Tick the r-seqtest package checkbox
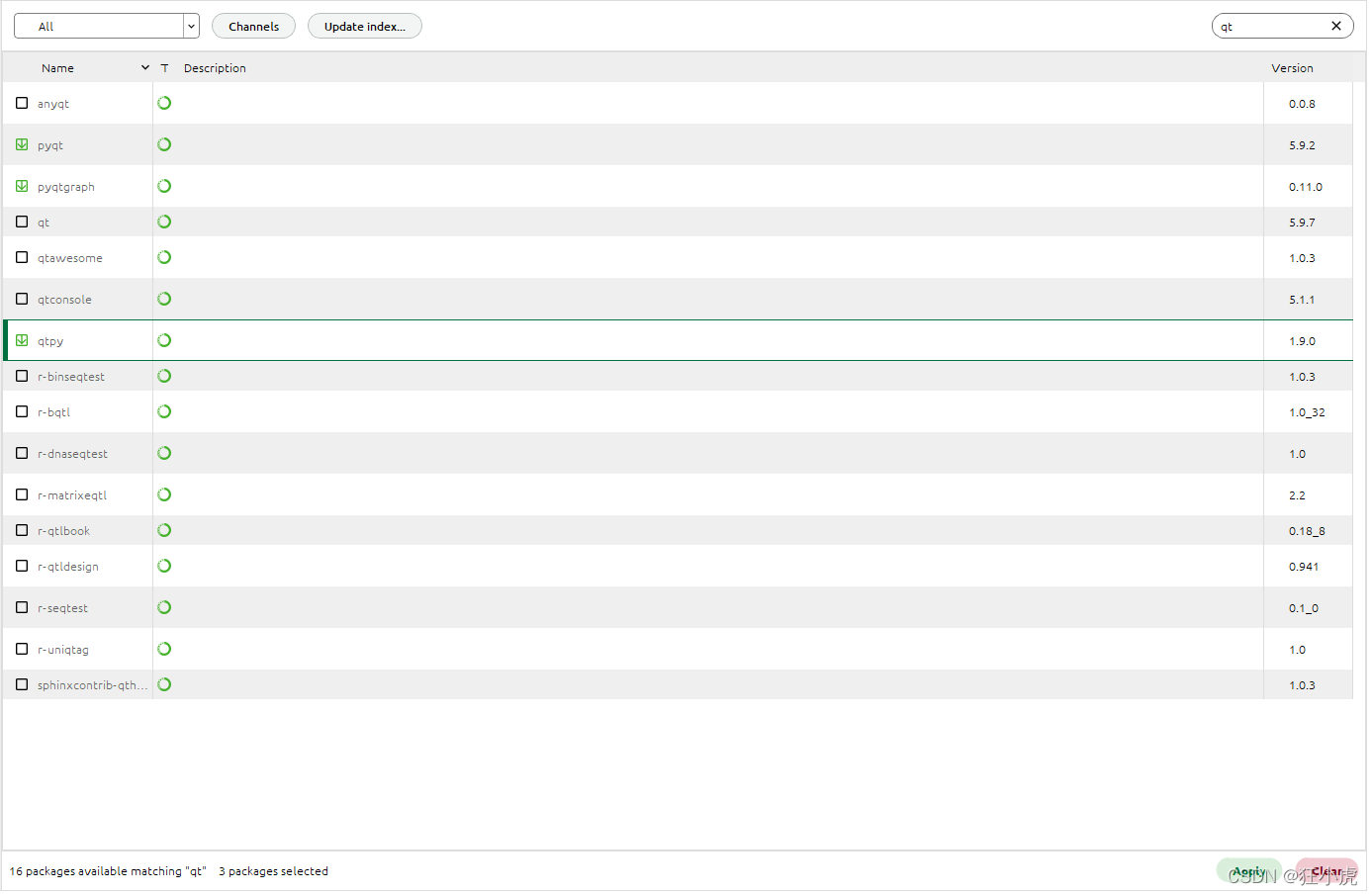This screenshot has width=1372, height=895. (22, 607)
